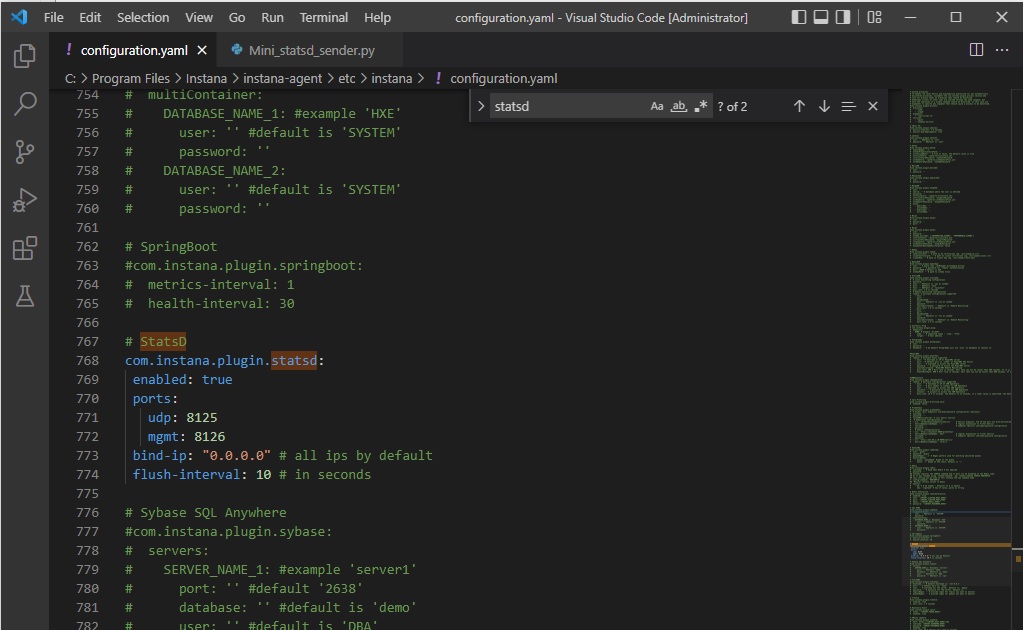Open the Run and Debug view
This screenshot has height=630, width=1023.
[x=25, y=200]
